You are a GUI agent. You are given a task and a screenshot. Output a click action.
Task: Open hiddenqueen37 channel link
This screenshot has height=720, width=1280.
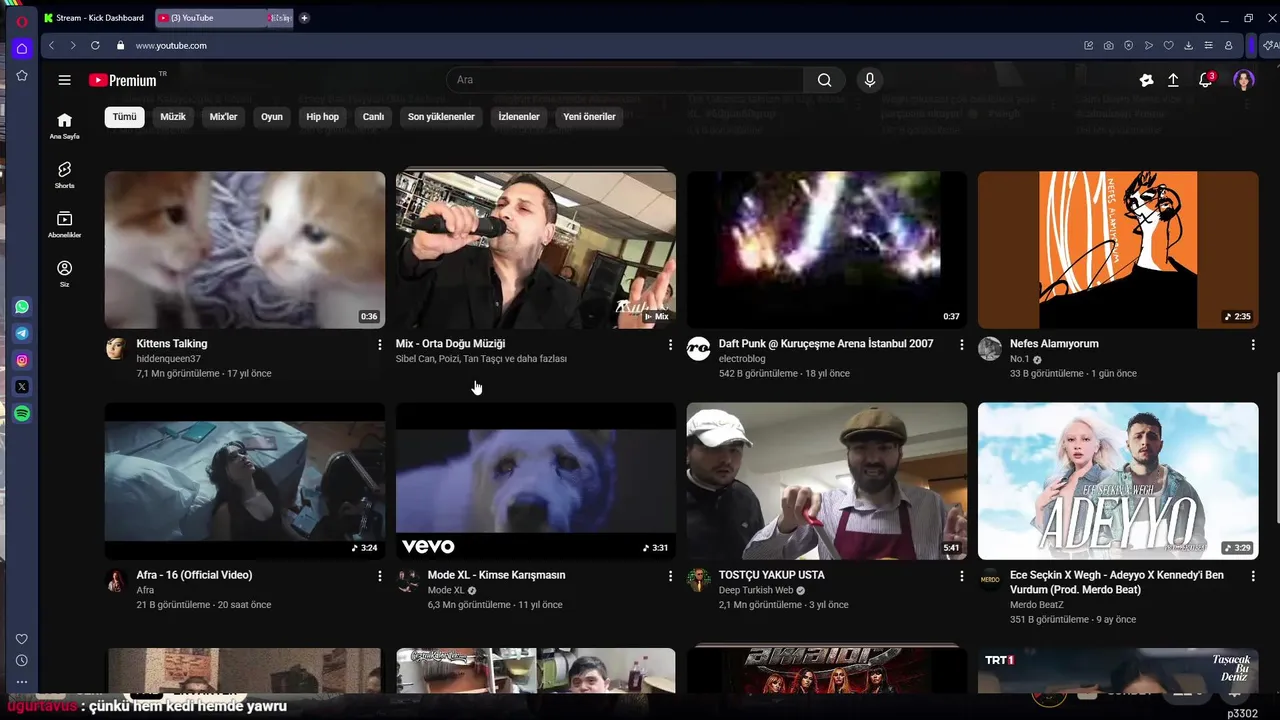pos(169,359)
